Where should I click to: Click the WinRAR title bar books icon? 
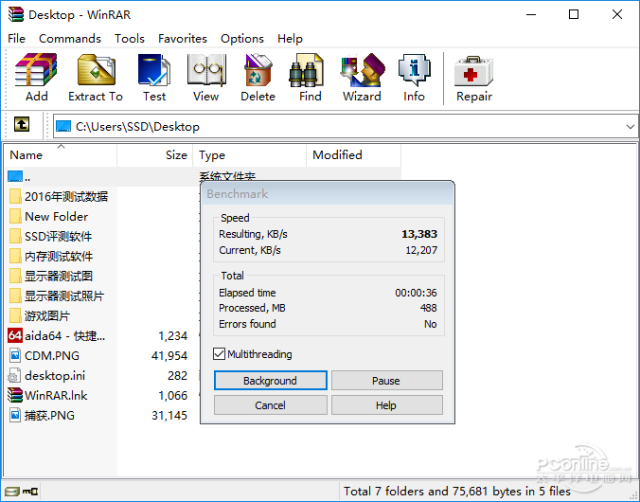pyautogui.click(x=16, y=14)
